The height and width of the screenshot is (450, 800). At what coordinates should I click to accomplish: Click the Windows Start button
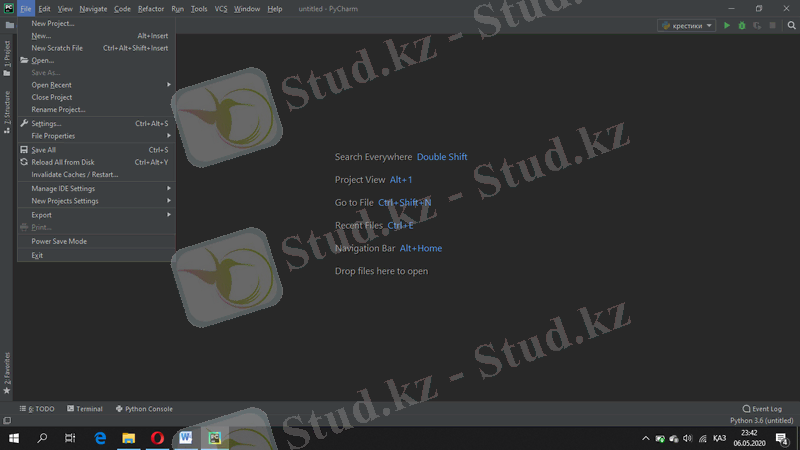[14, 438]
